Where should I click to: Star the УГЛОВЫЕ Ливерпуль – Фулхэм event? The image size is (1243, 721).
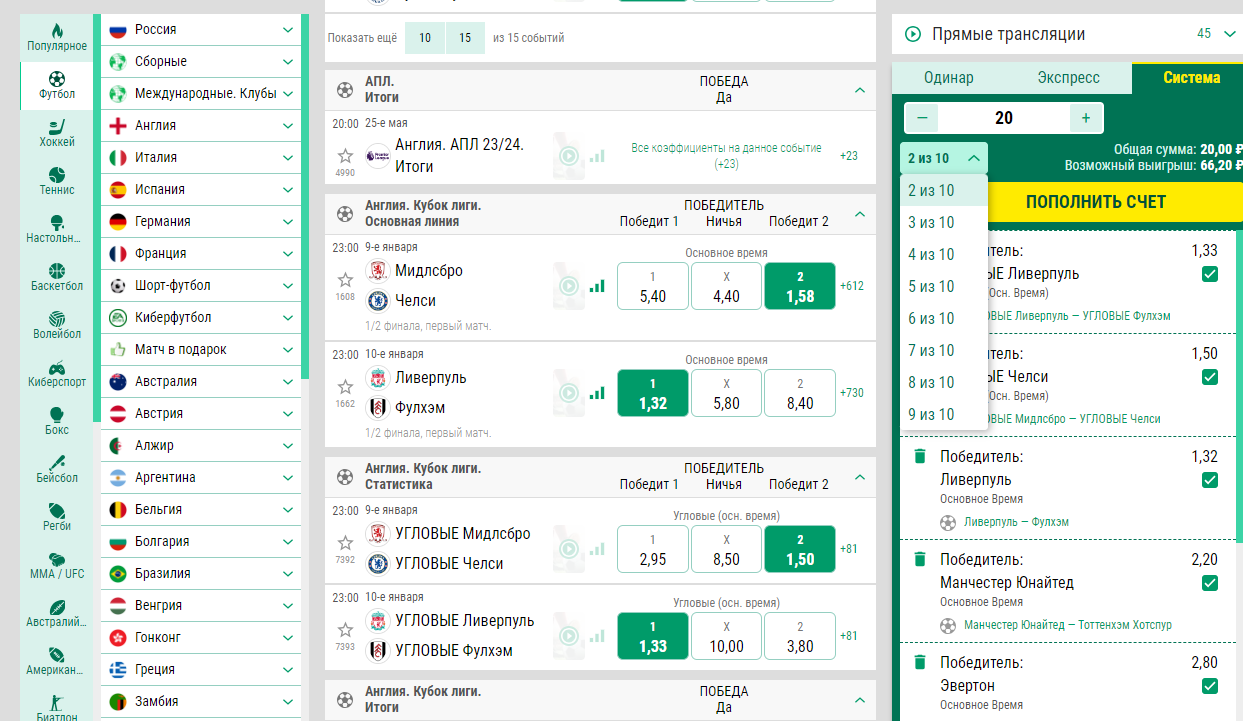345,630
